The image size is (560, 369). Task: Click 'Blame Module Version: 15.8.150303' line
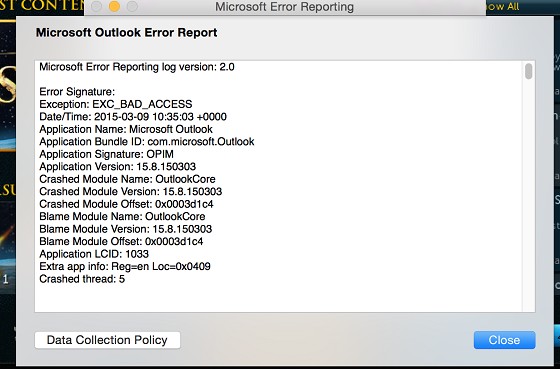[126, 229]
